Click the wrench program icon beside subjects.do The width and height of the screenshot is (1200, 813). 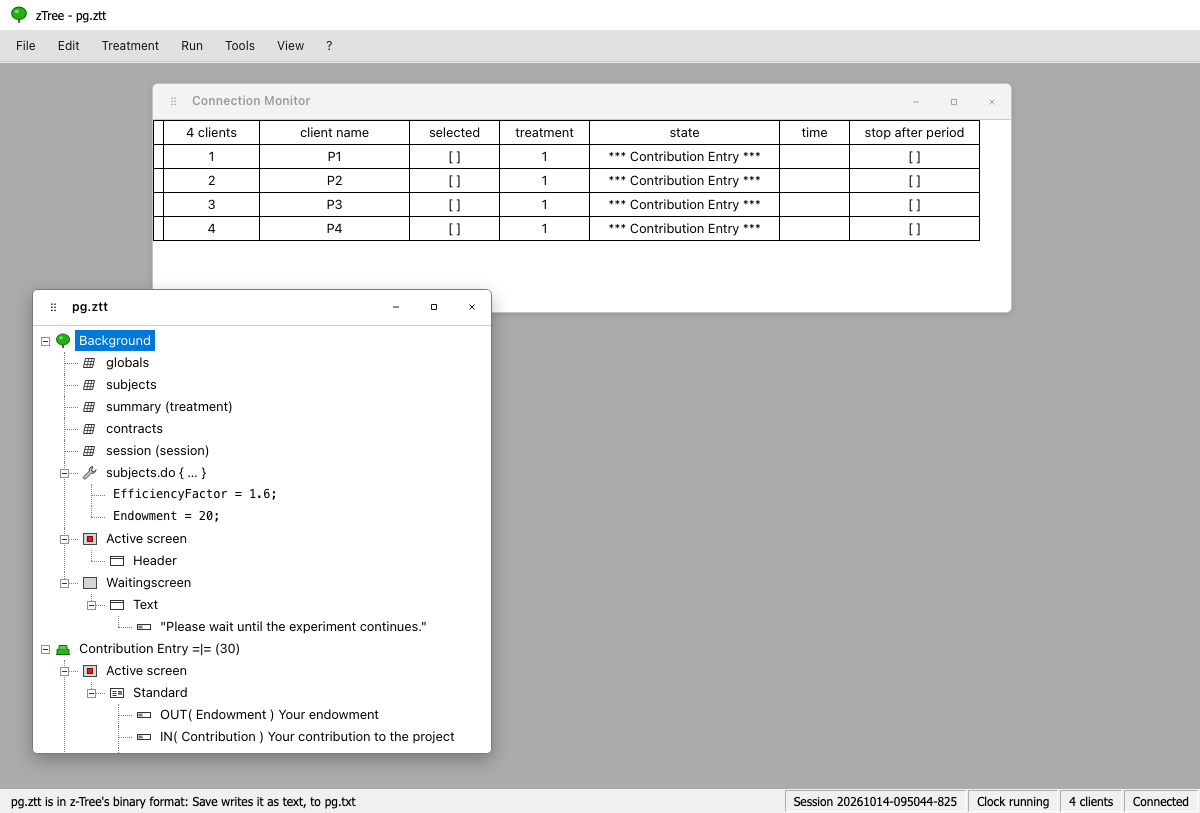point(89,473)
